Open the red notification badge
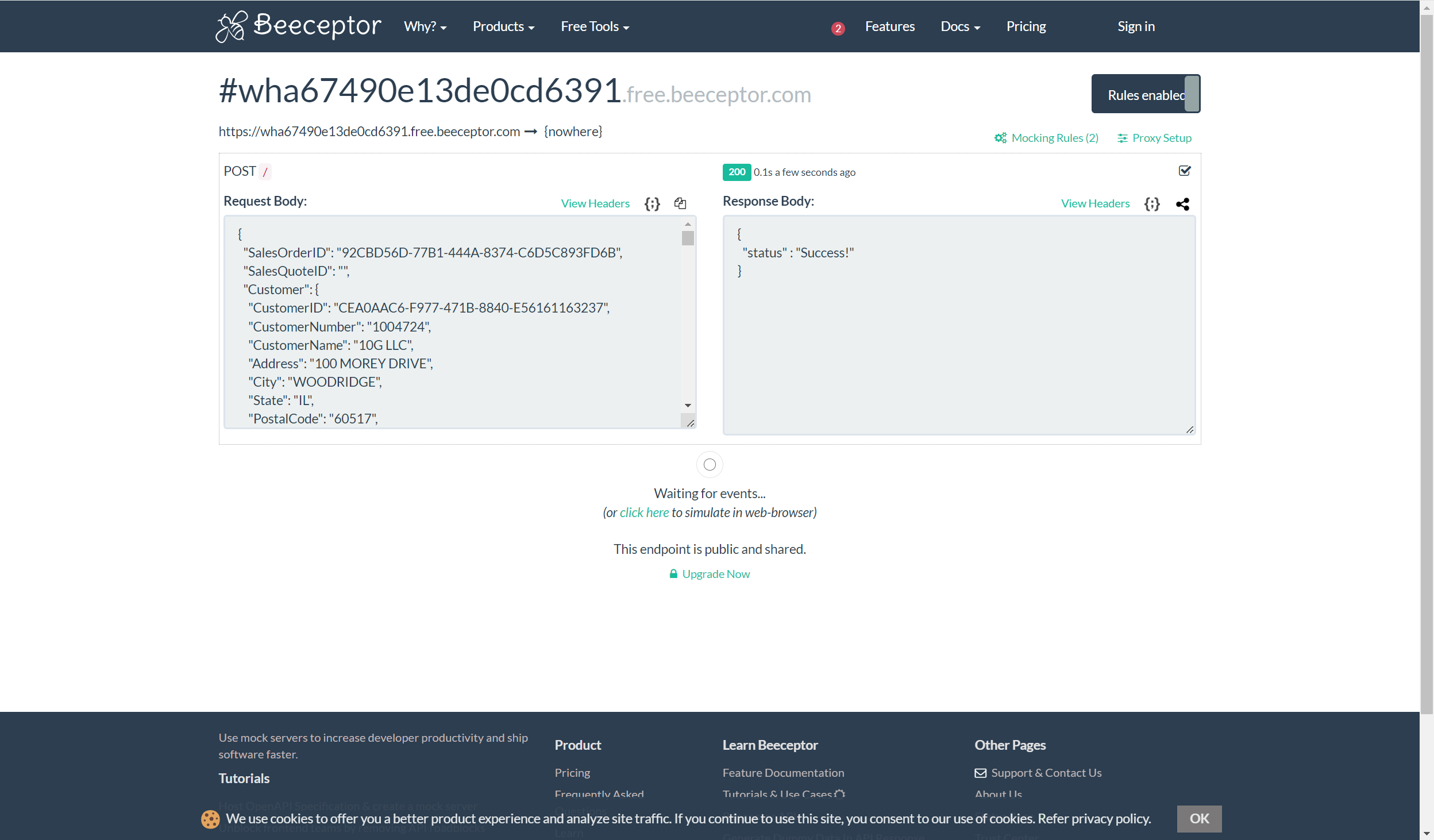This screenshot has height=840, width=1434. pos(838,28)
